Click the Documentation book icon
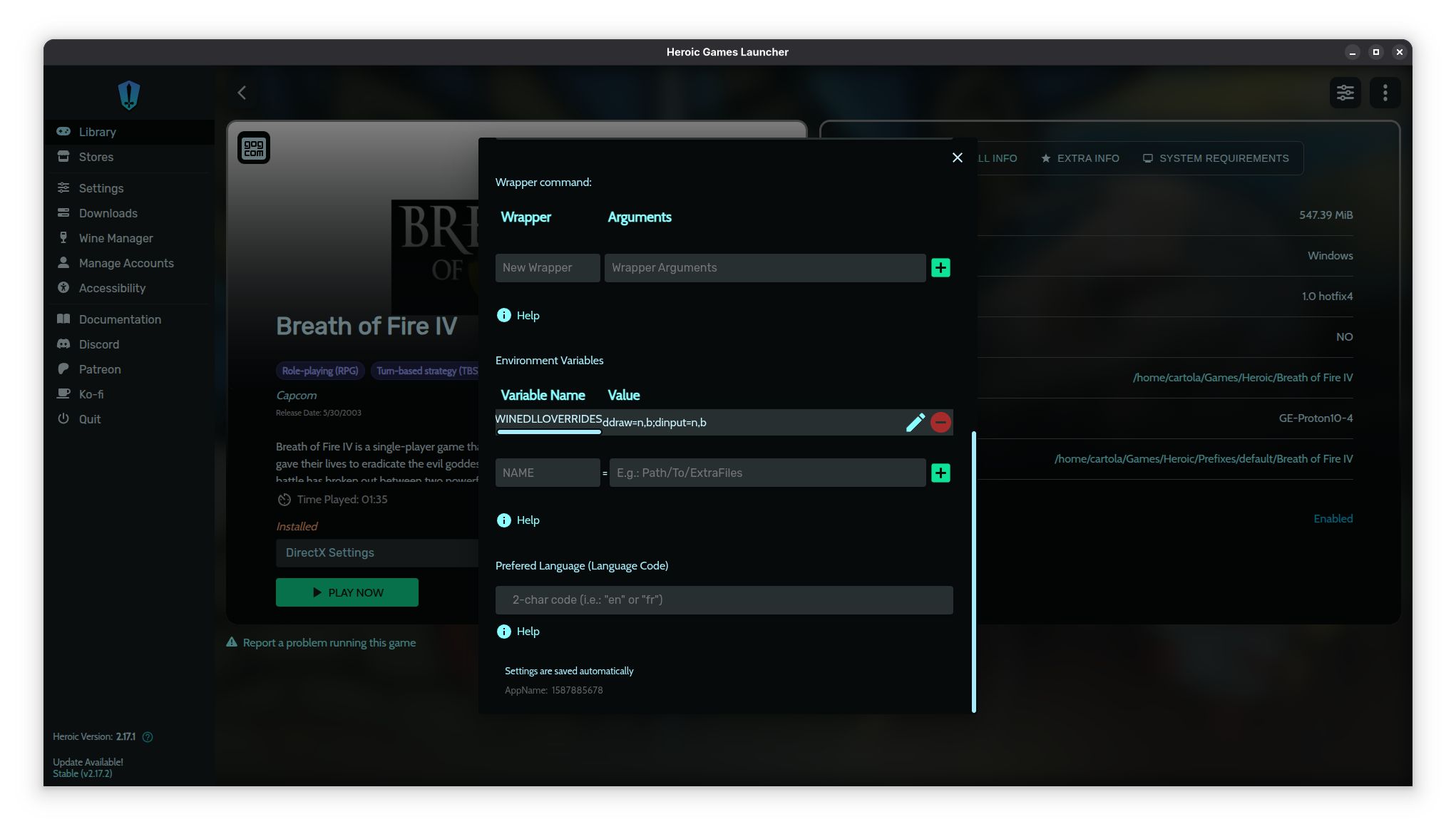This screenshot has width=1456, height=834. tap(63, 319)
